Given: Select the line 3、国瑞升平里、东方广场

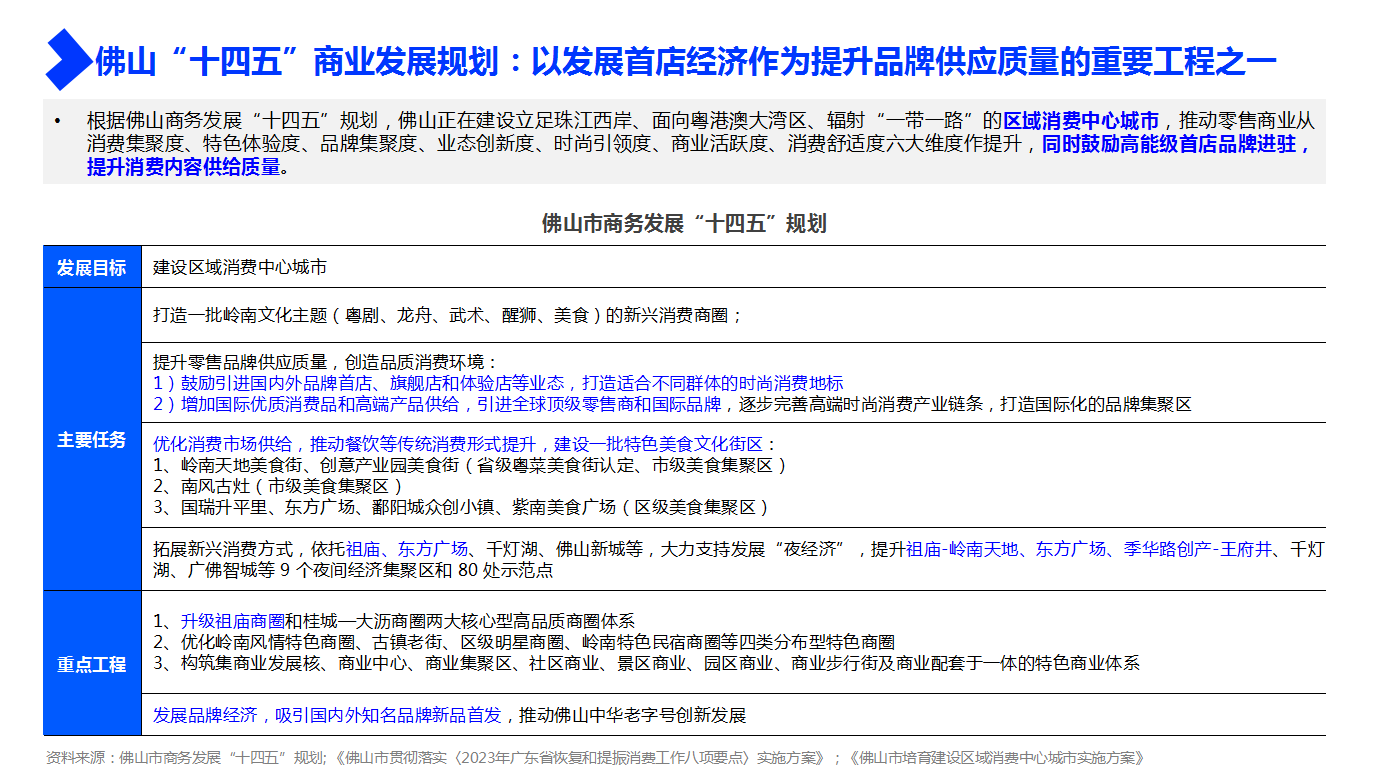Looking at the screenshot, I should (x=461, y=507).
